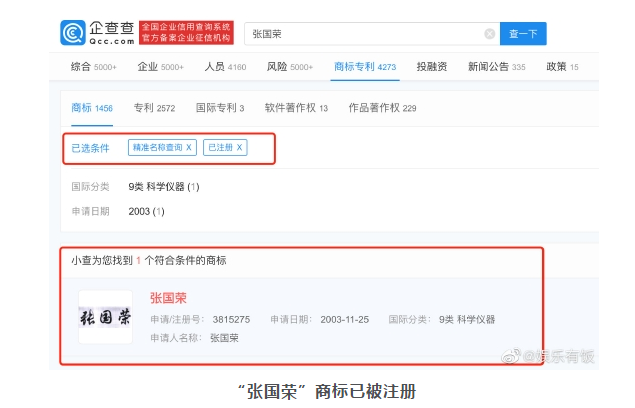The image size is (635, 408).
Task: Filter by 9类 科学仪器 classification
Action: (164, 186)
